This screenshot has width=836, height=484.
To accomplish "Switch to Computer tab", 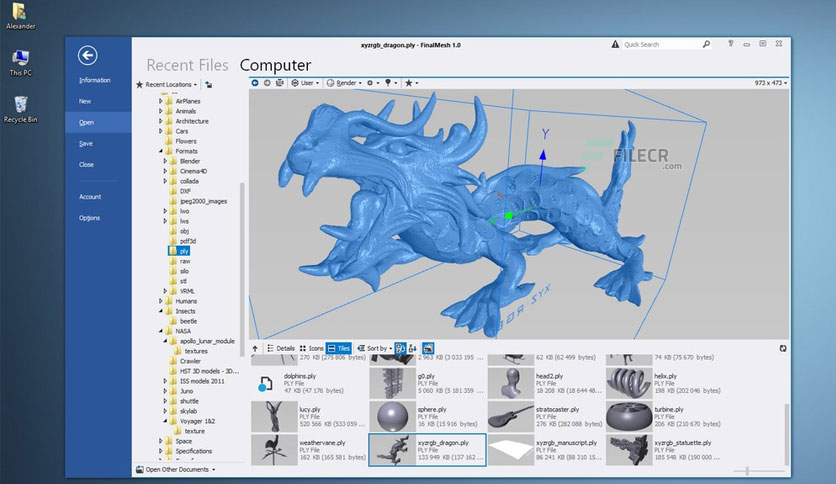I will coord(275,65).
